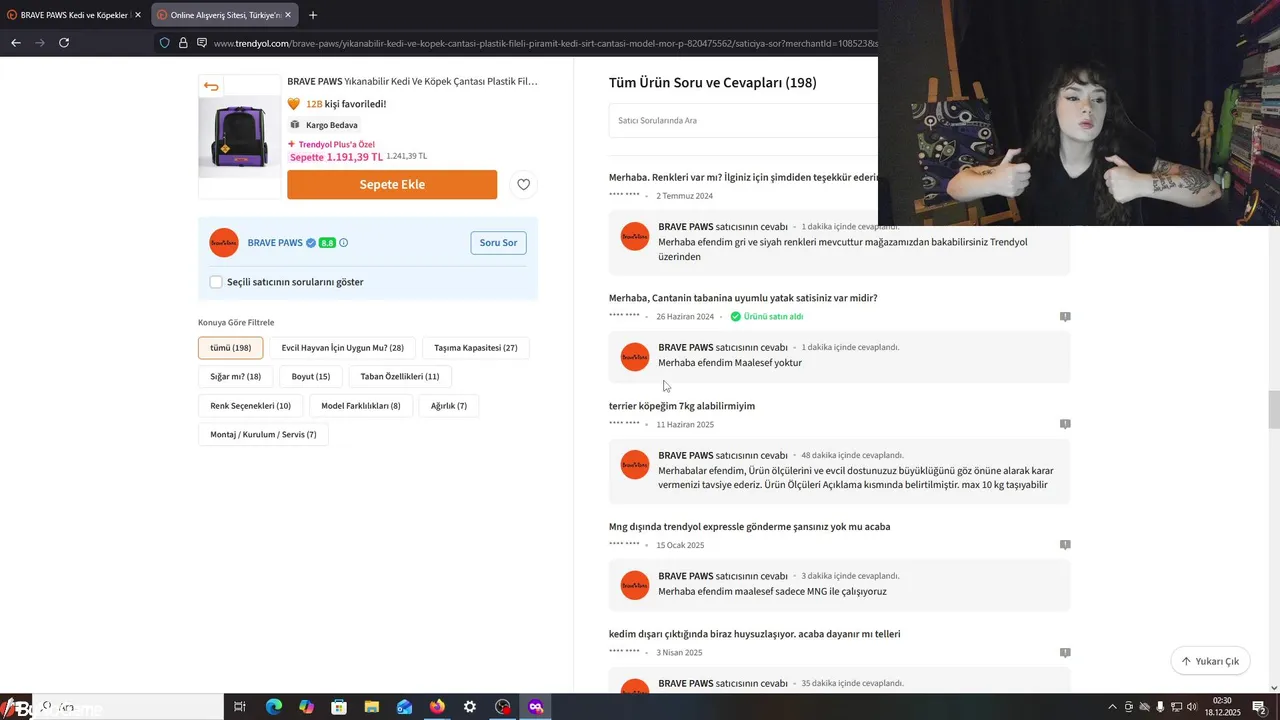Close the BRAVE PAWS Kedi ve Köpekler tab
This screenshot has width=1280, height=720.
coord(138,15)
